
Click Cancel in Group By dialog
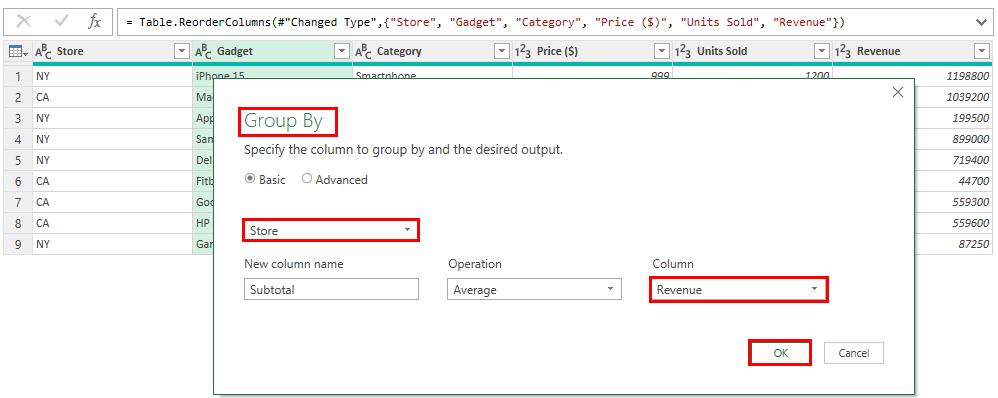click(854, 353)
